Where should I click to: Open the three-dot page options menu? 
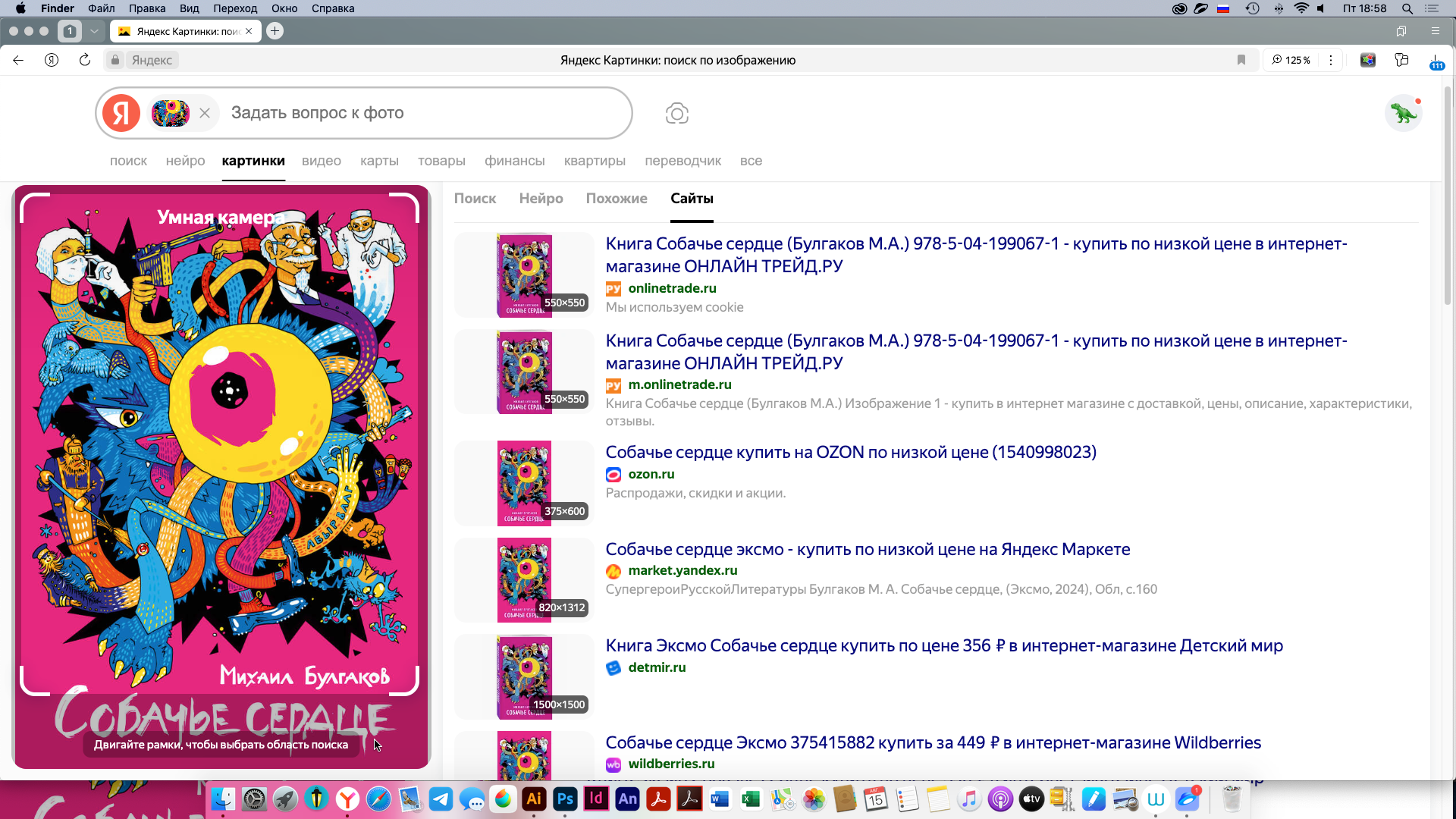pos(1331,60)
